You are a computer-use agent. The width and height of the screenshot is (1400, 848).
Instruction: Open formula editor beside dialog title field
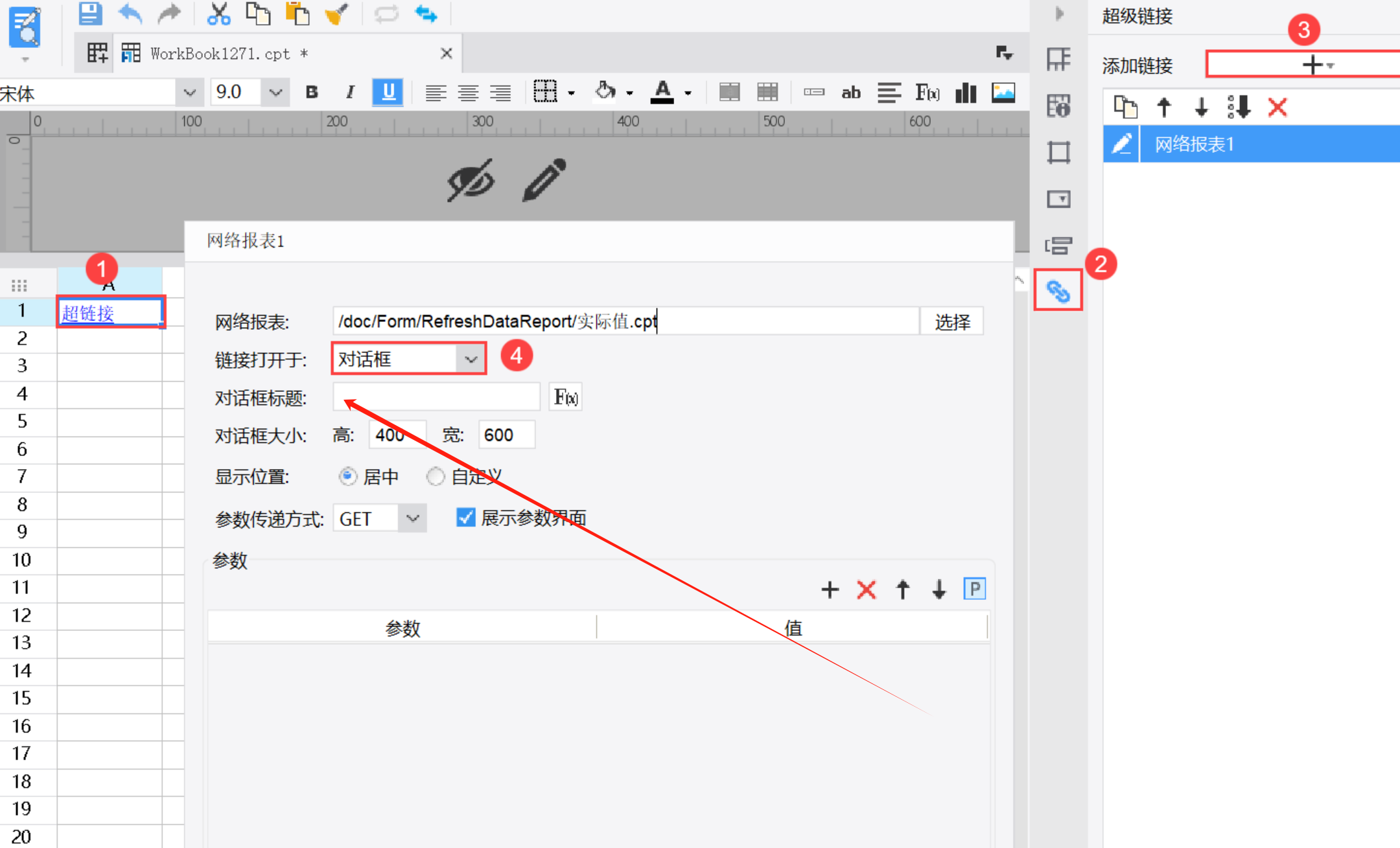(x=565, y=397)
